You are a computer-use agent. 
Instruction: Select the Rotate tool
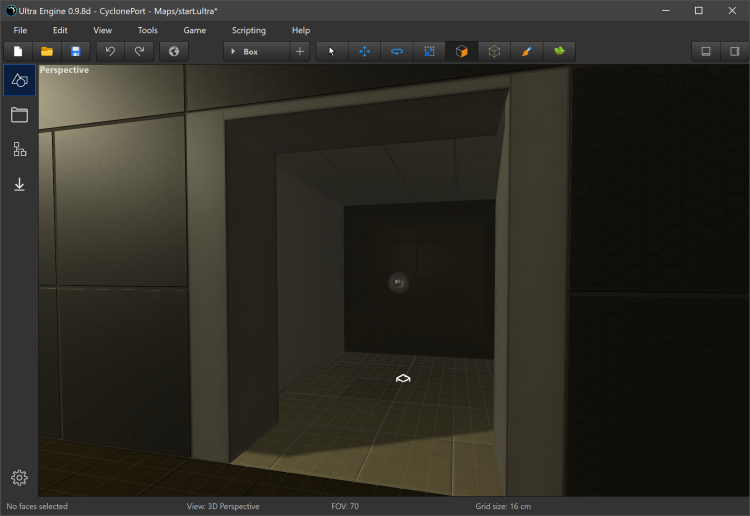pyautogui.click(x=397, y=51)
